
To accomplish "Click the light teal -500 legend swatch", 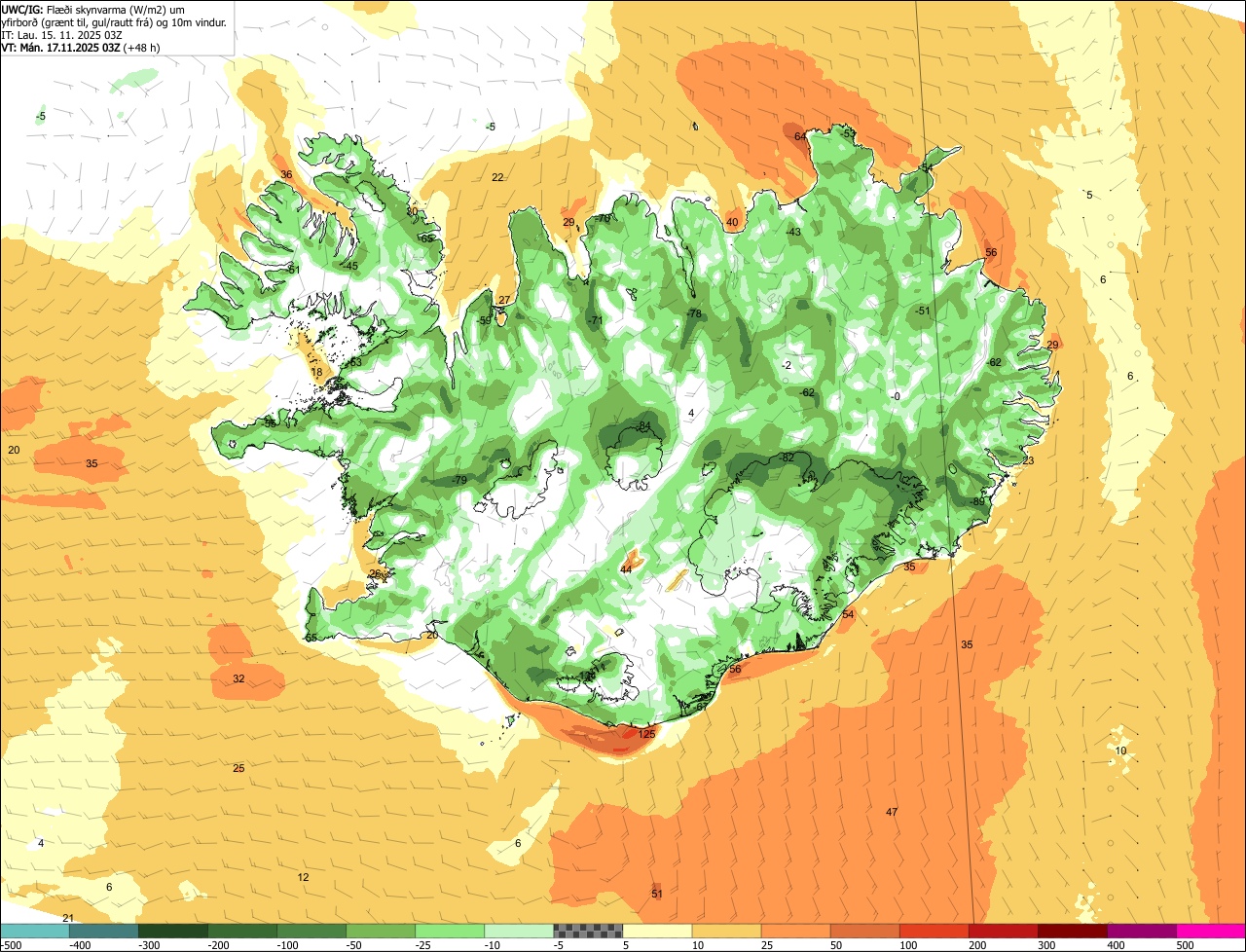I will tap(34, 931).
